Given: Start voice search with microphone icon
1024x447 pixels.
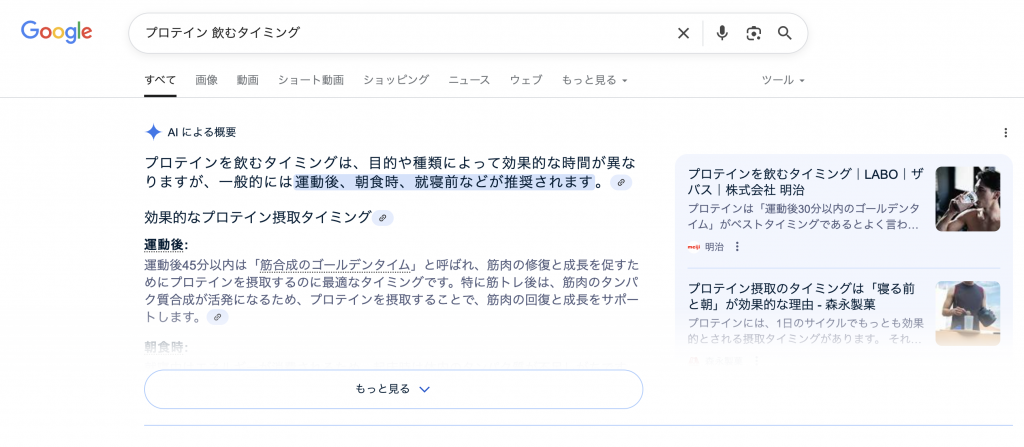Looking at the screenshot, I should tap(722, 33).
